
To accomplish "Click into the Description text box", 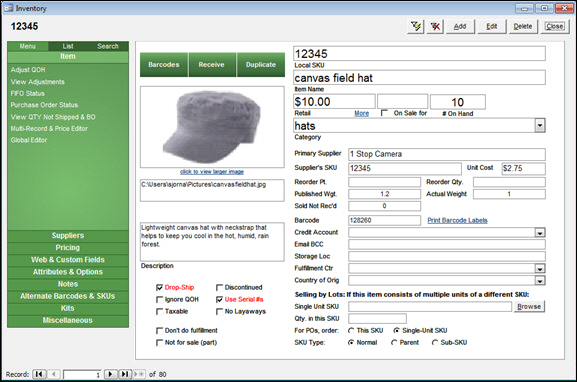I will point(212,242).
